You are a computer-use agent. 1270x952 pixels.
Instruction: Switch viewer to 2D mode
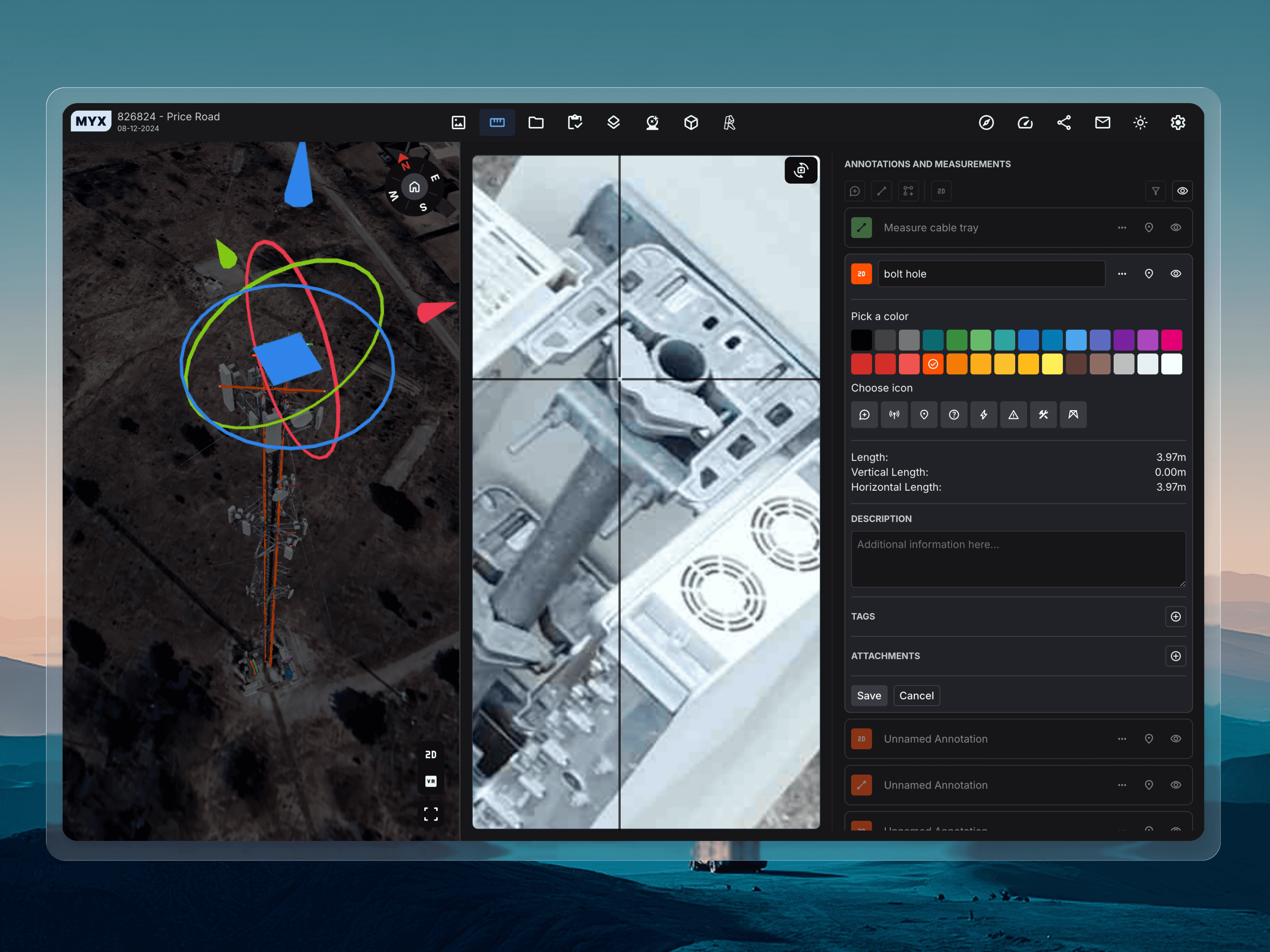tap(431, 754)
